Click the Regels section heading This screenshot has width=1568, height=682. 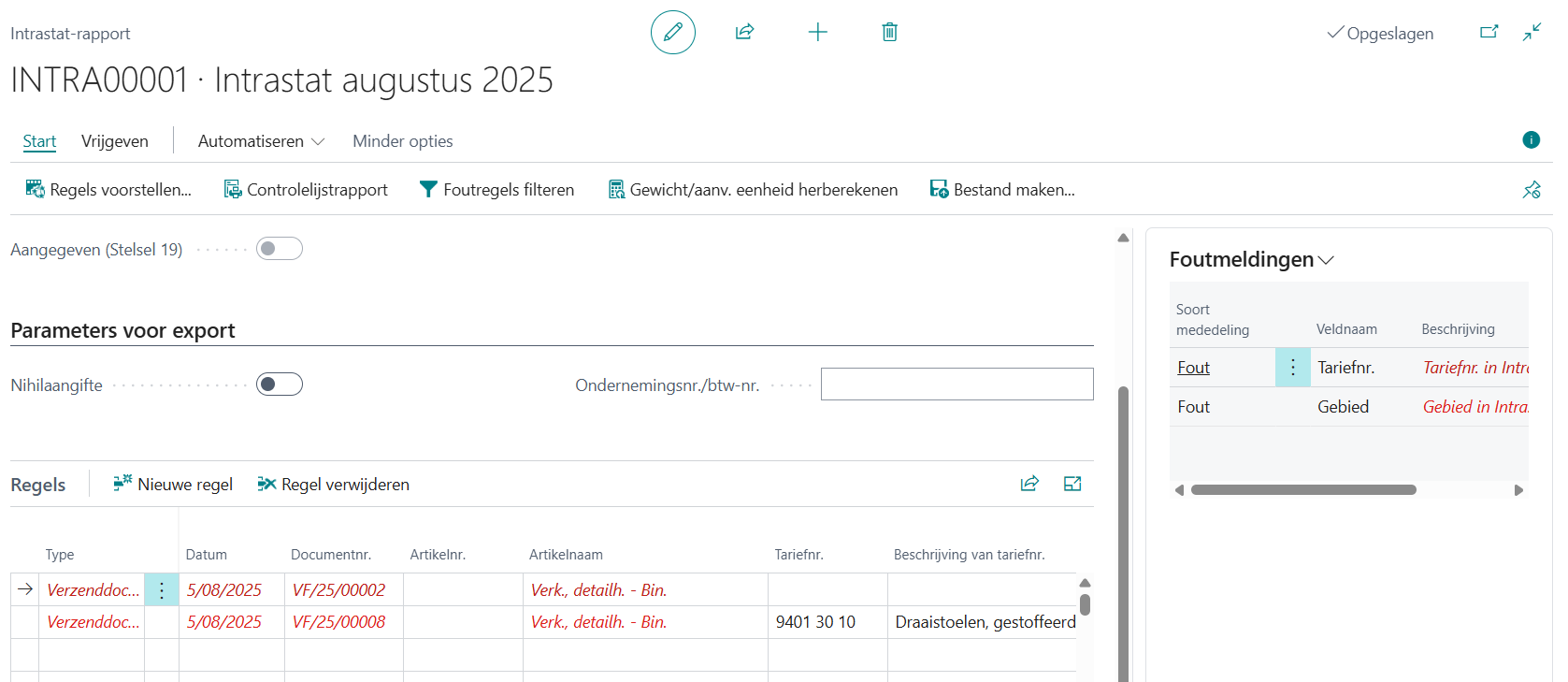coord(38,485)
